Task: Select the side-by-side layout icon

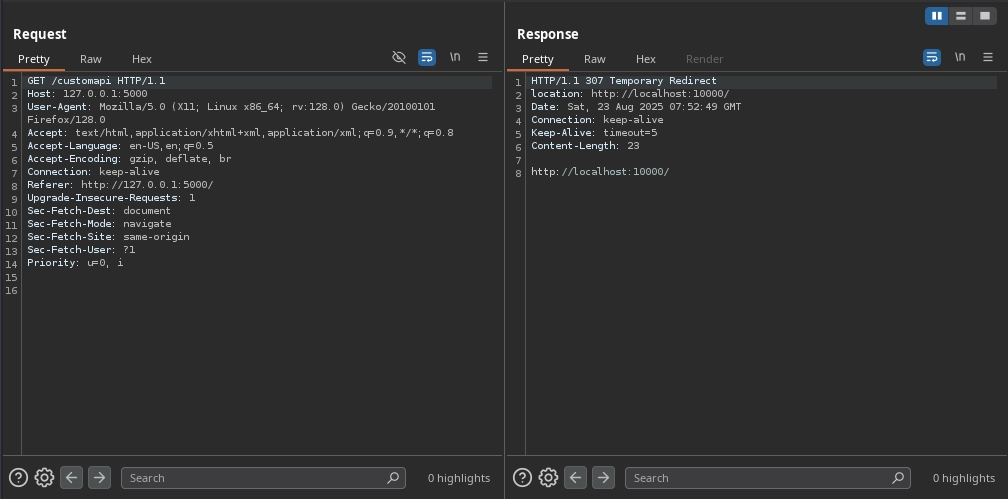Action: coord(937,16)
